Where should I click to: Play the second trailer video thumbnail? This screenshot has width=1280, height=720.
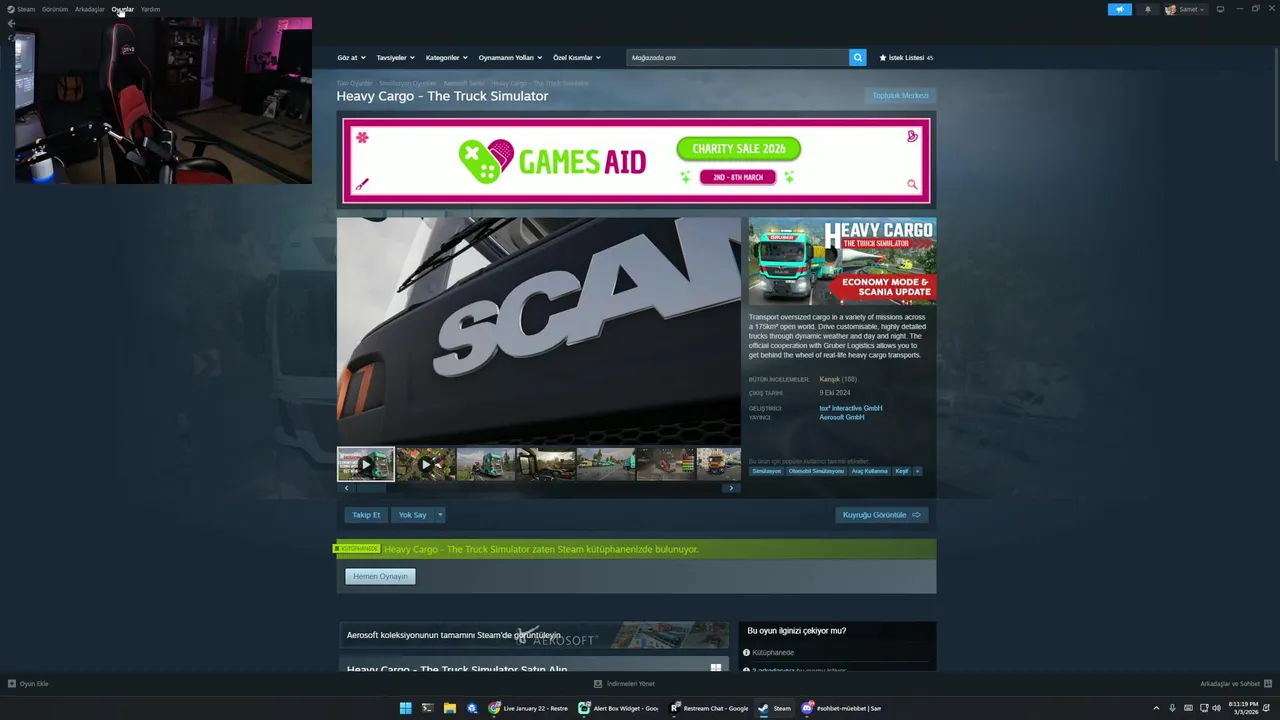point(426,464)
